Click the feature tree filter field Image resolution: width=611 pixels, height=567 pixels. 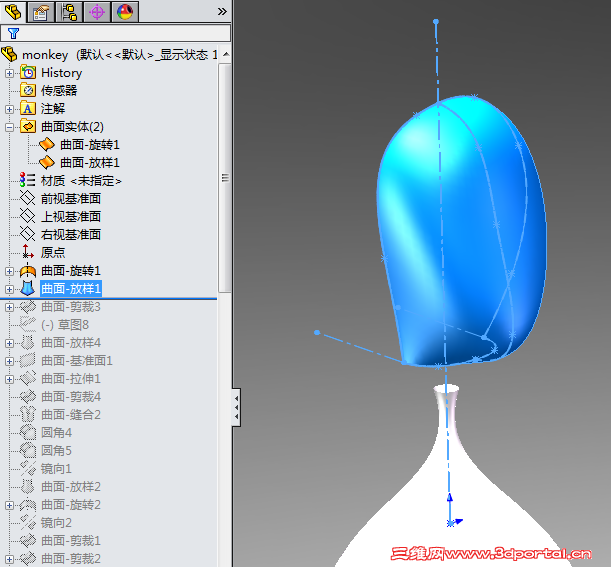tap(115, 34)
